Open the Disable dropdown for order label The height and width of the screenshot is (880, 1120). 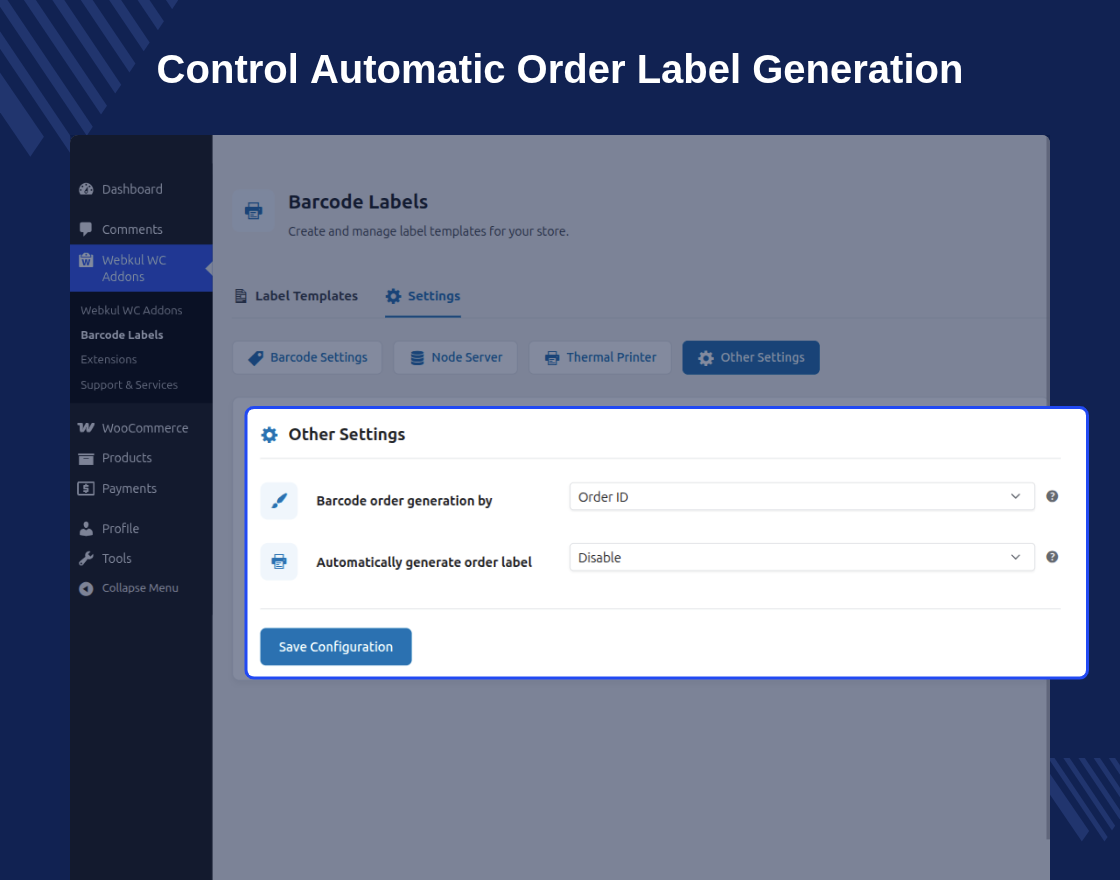point(802,558)
